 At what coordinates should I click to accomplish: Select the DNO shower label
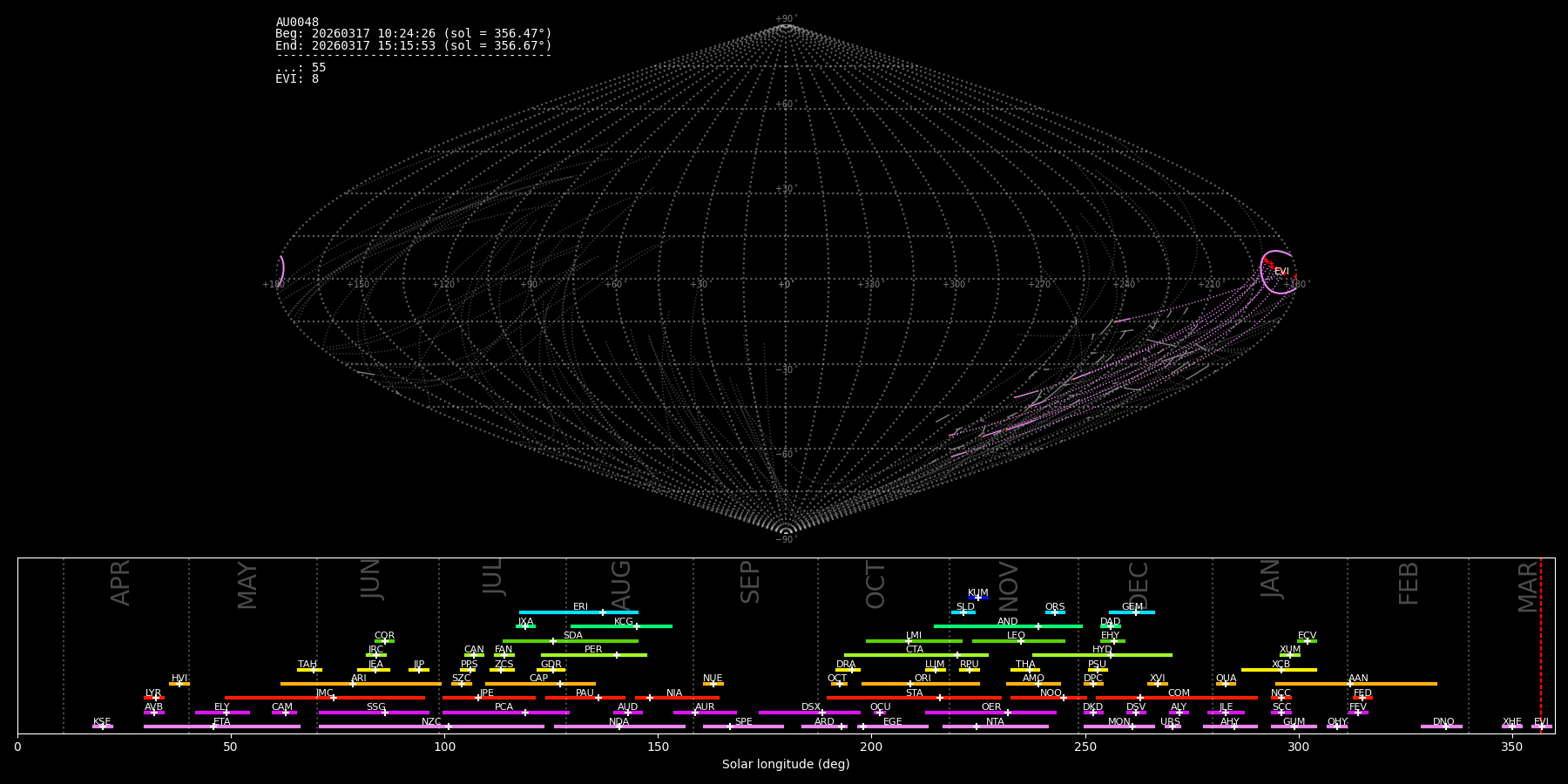tap(1443, 722)
